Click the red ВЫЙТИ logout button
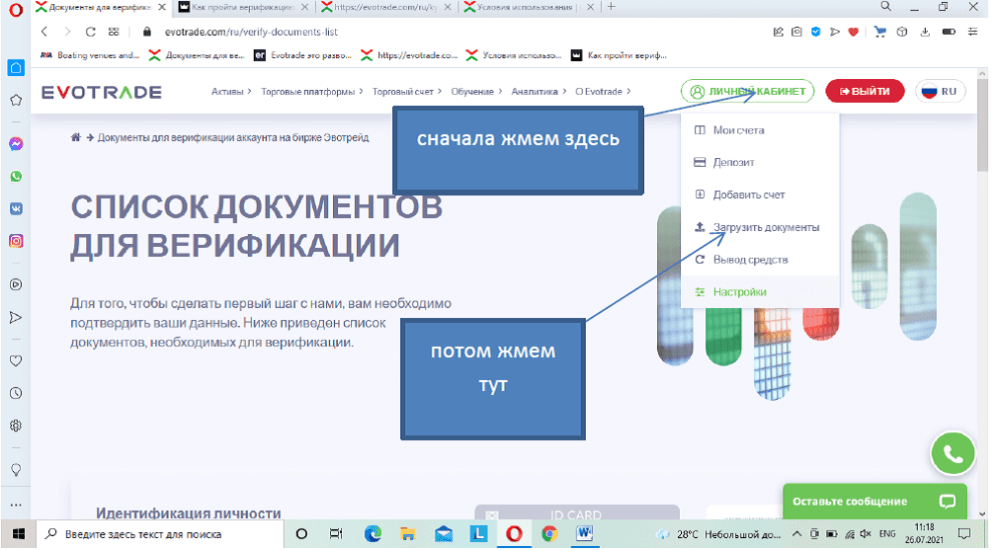Viewport: 1000px width, 550px height. pos(865,91)
